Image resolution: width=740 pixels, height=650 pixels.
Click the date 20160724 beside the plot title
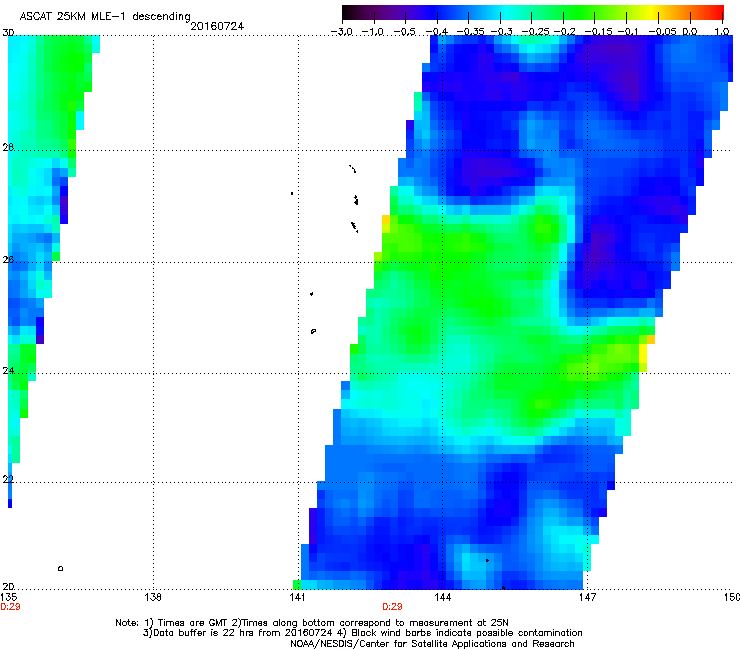(x=217, y=26)
